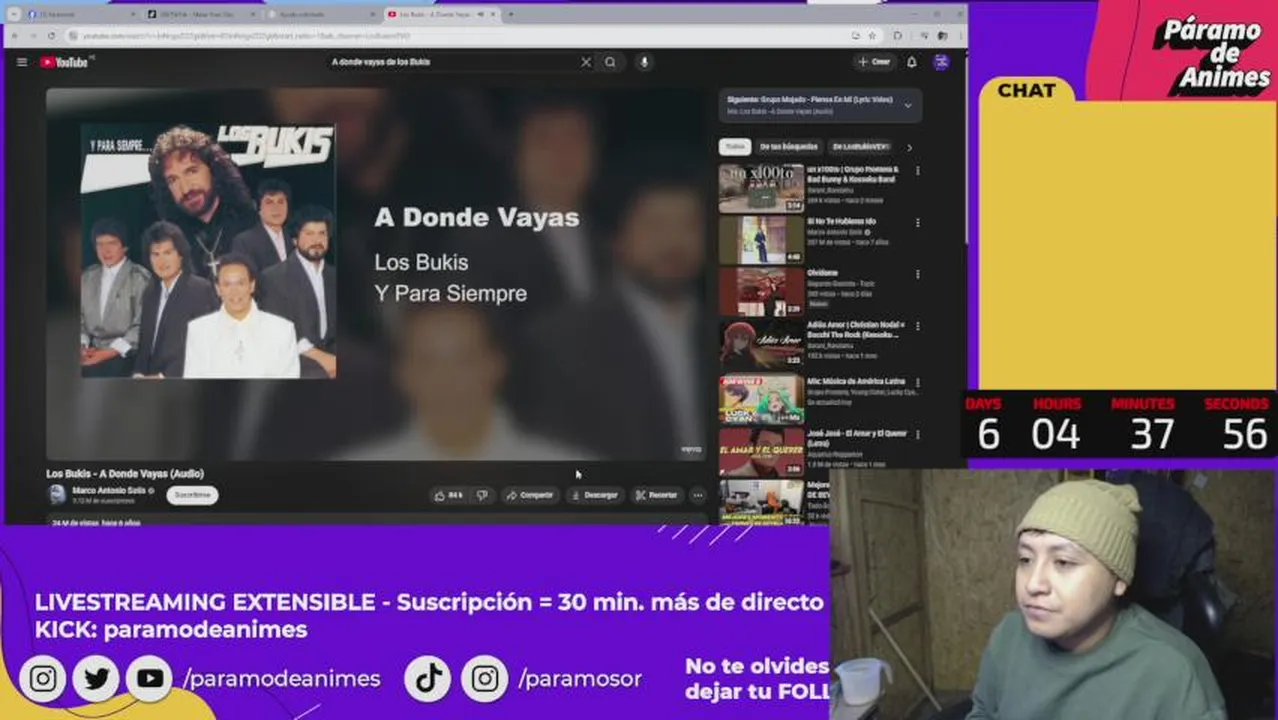The height and width of the screenshot is (720, 1278).
Task: Select the De tus búsquedas chip
Action: click(790, 147)
